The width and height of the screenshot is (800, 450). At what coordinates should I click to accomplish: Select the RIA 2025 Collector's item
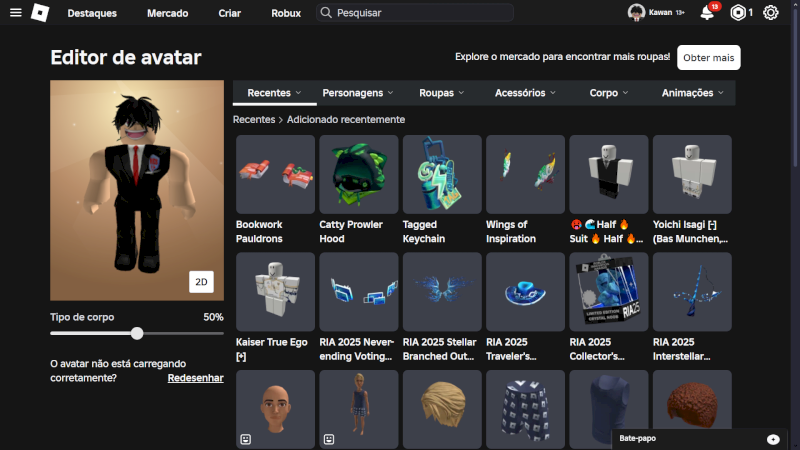tap(609, 292)
